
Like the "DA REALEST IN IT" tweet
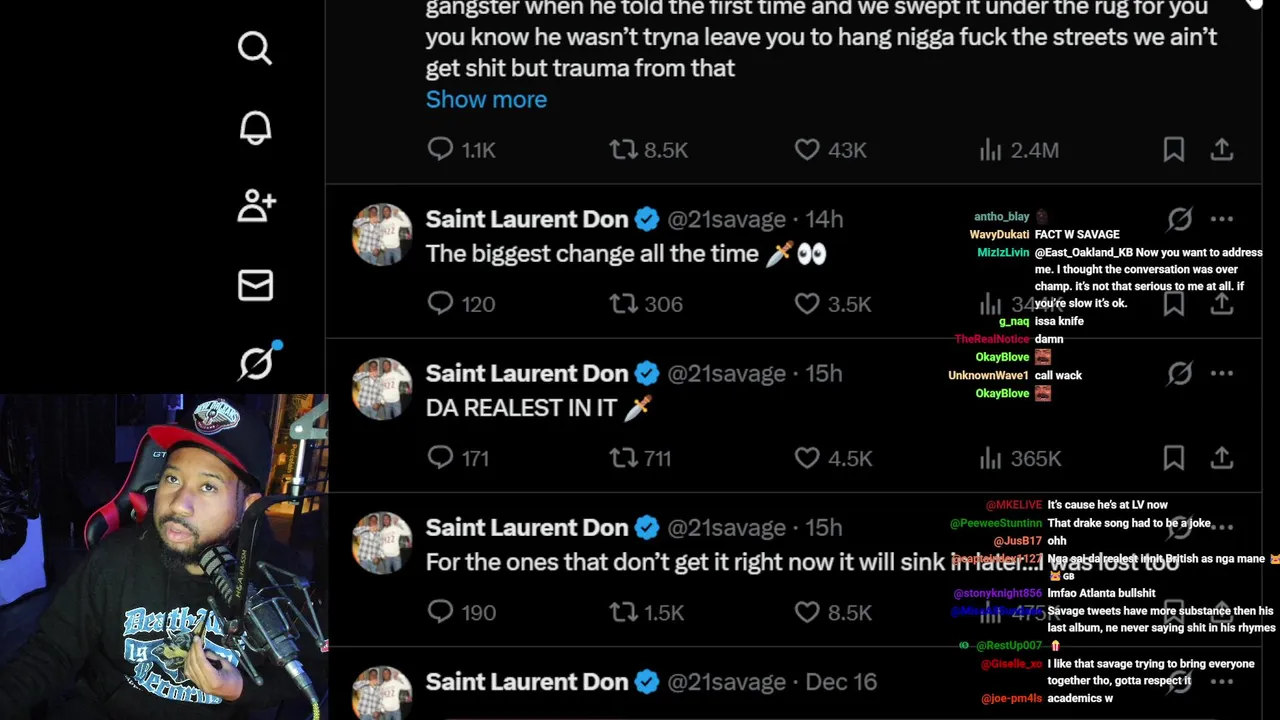tap(807, 458)
